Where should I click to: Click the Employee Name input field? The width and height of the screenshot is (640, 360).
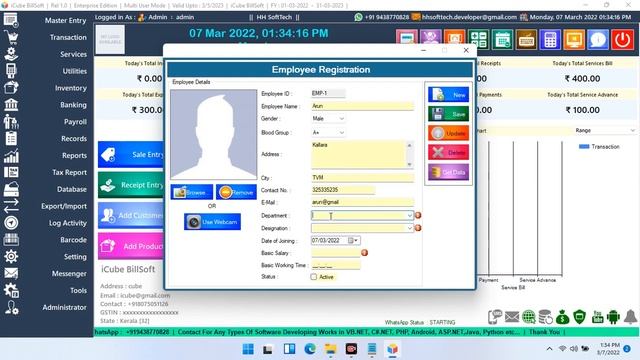tap(362, 106)
